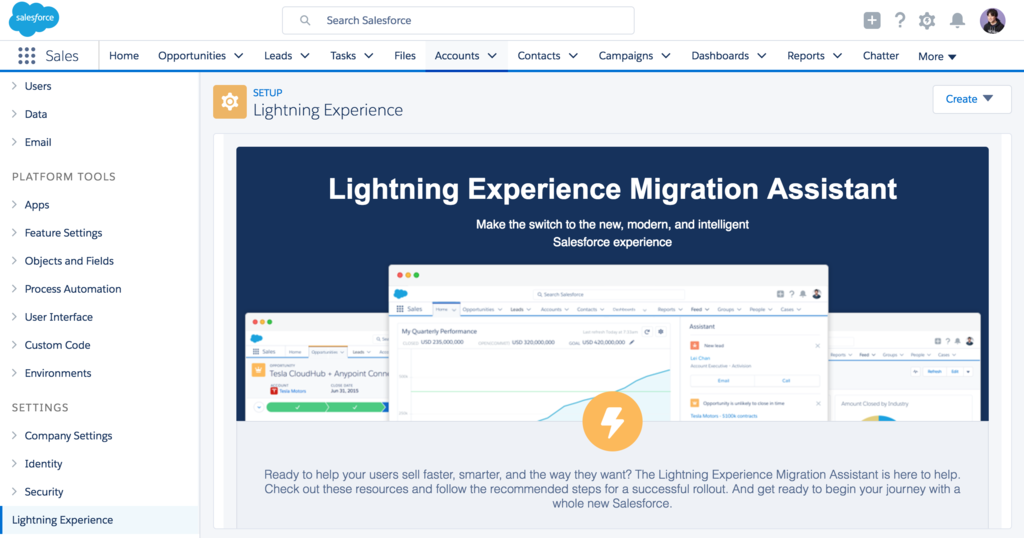
Task: Click the orange lightning bolt circle icon
Action: click(x=612, y=421)
